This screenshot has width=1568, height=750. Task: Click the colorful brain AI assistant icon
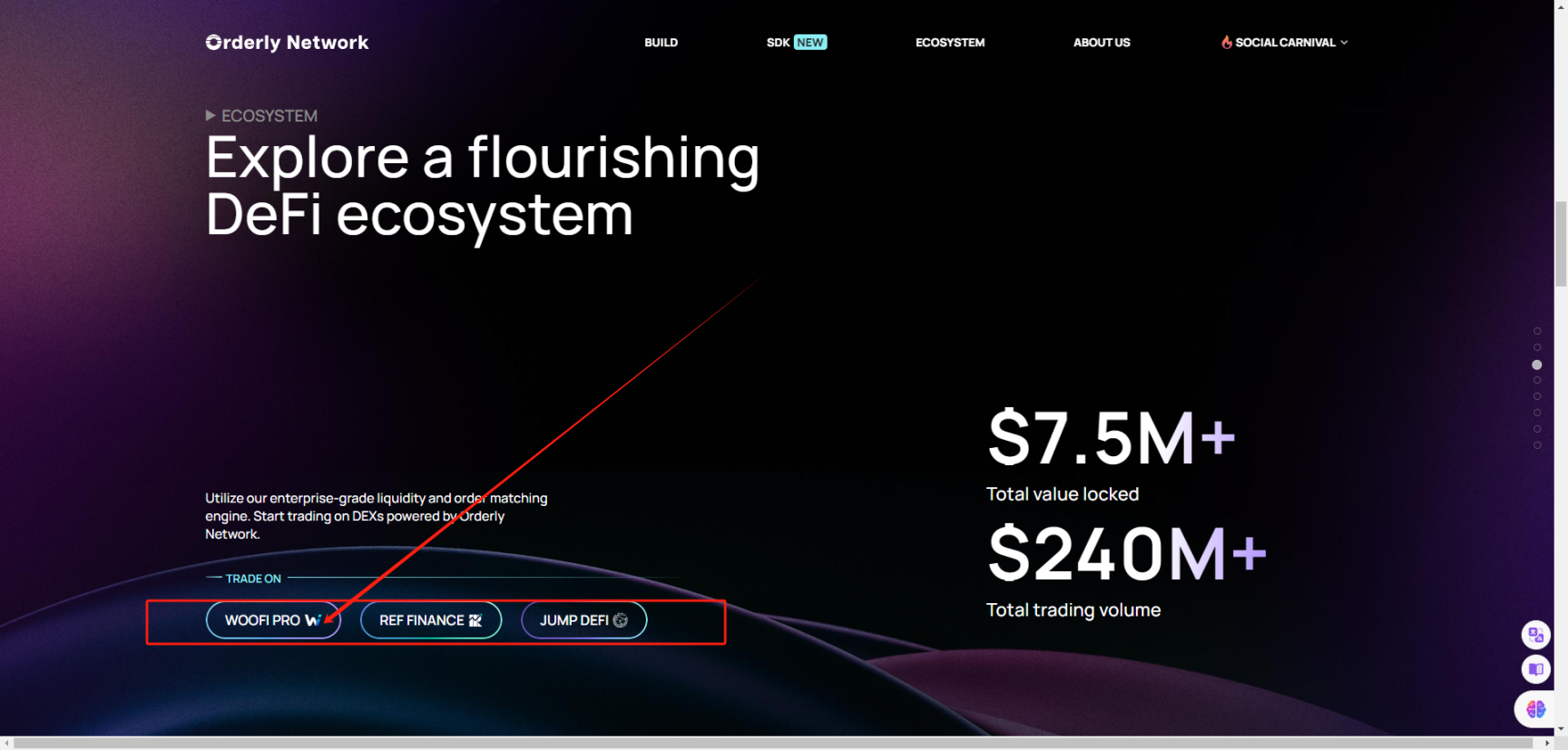1535,709
